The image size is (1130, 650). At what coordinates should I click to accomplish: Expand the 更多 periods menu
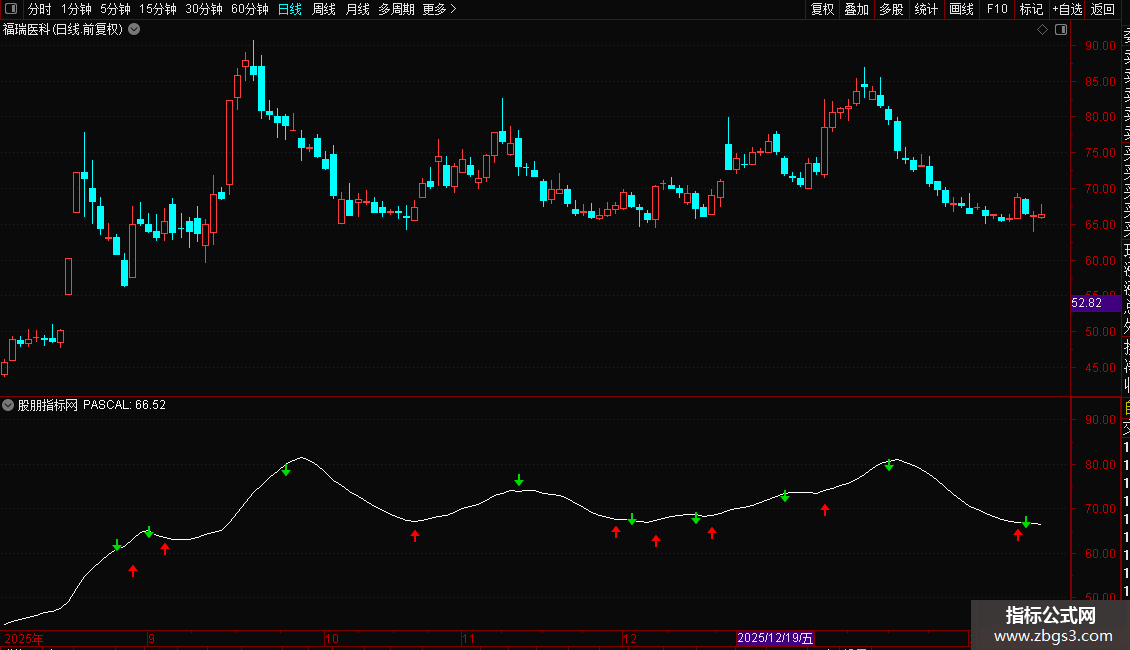pos(440,9)
